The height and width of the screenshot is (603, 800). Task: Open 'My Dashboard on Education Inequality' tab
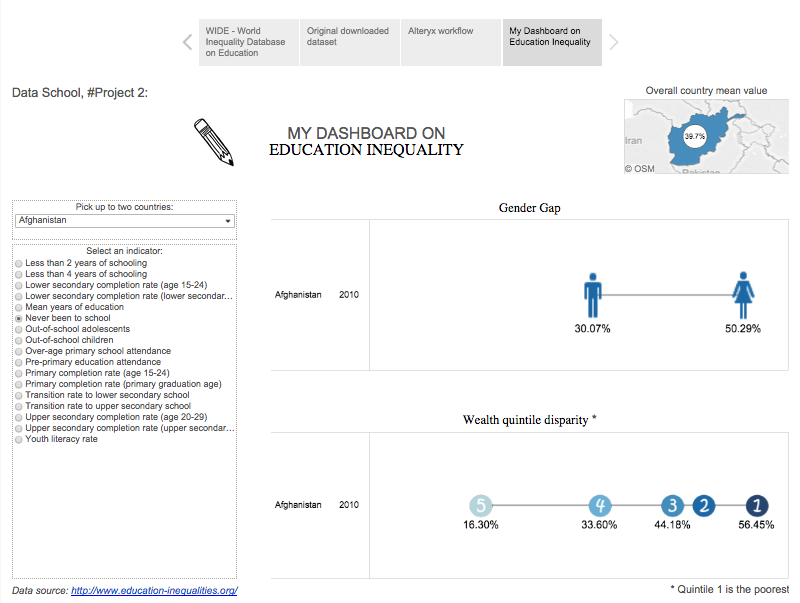click(552, 42)
